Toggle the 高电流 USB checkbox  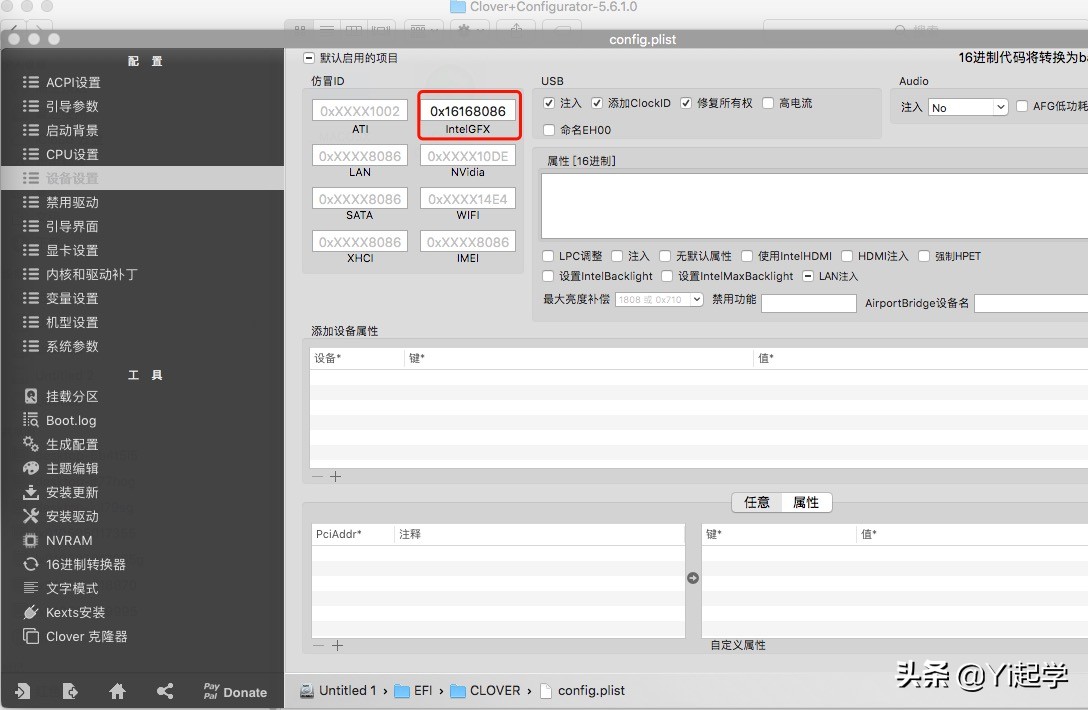pyautogui.click(x=768, y=103)
